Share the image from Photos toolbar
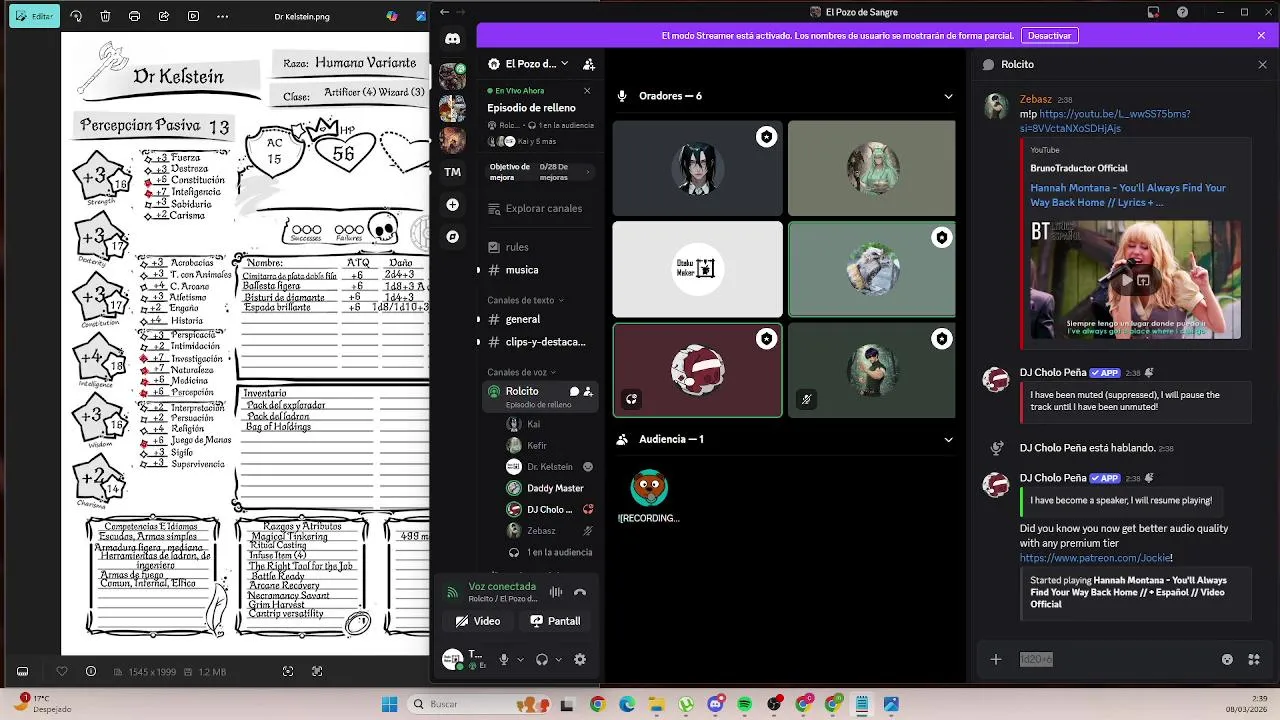The image size is (1280, 720). 164,16
